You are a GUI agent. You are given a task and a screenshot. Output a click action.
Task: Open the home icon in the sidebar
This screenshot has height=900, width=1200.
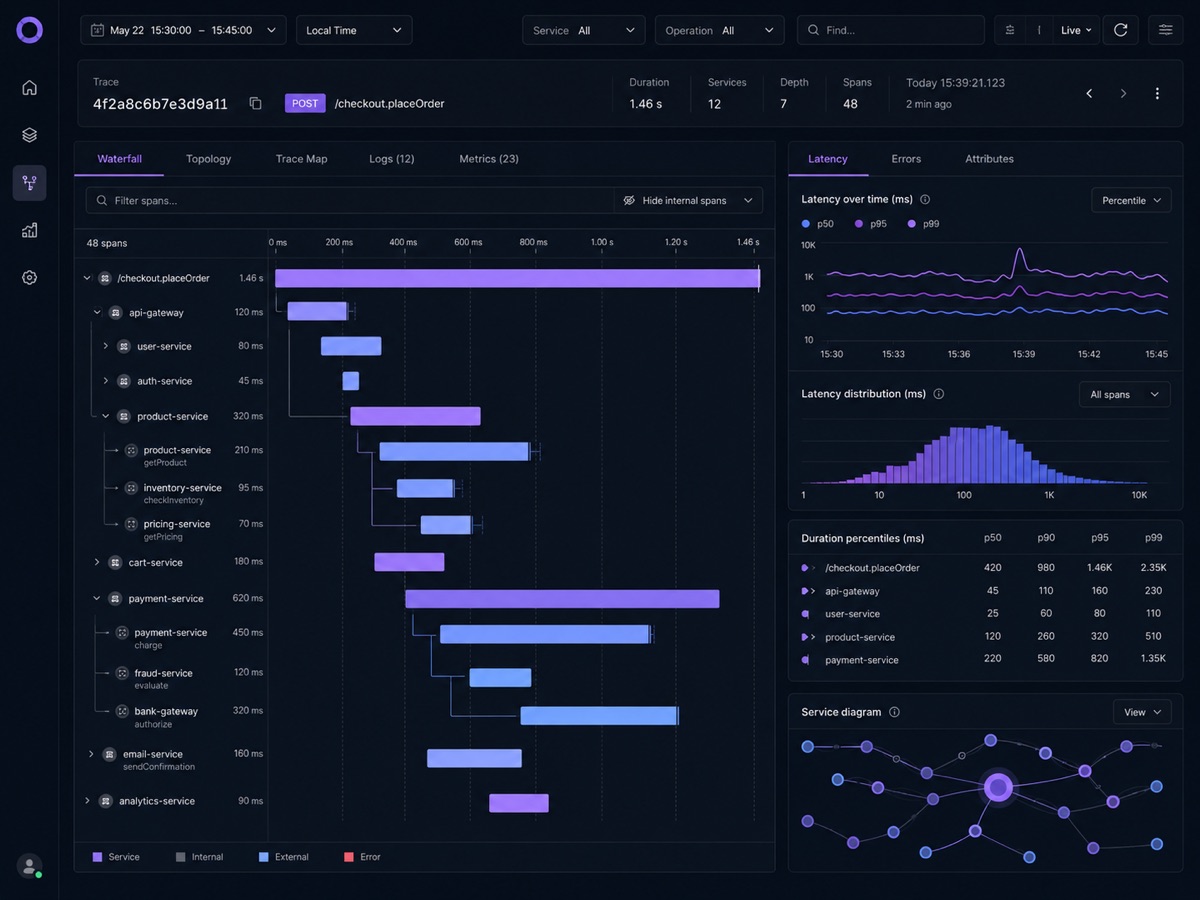[29, 87]
